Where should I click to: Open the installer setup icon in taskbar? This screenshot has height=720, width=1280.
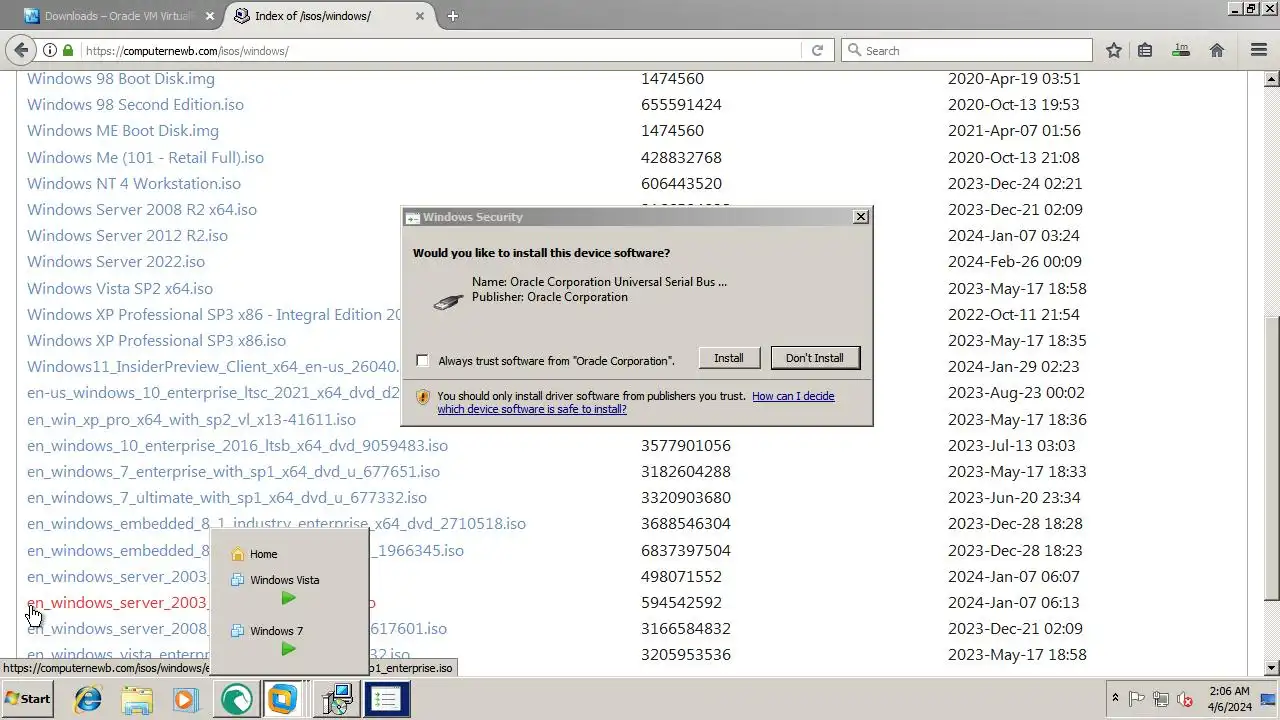[338, 699]
